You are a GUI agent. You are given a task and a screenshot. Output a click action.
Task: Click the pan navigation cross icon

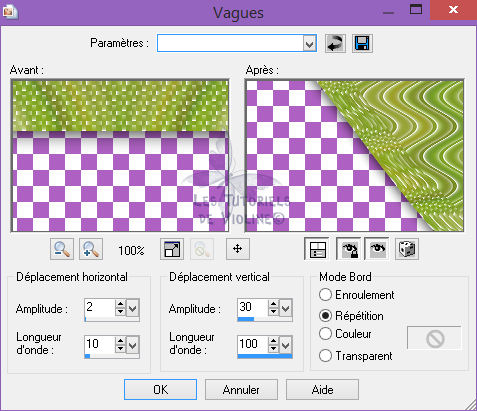pos(237,249)
